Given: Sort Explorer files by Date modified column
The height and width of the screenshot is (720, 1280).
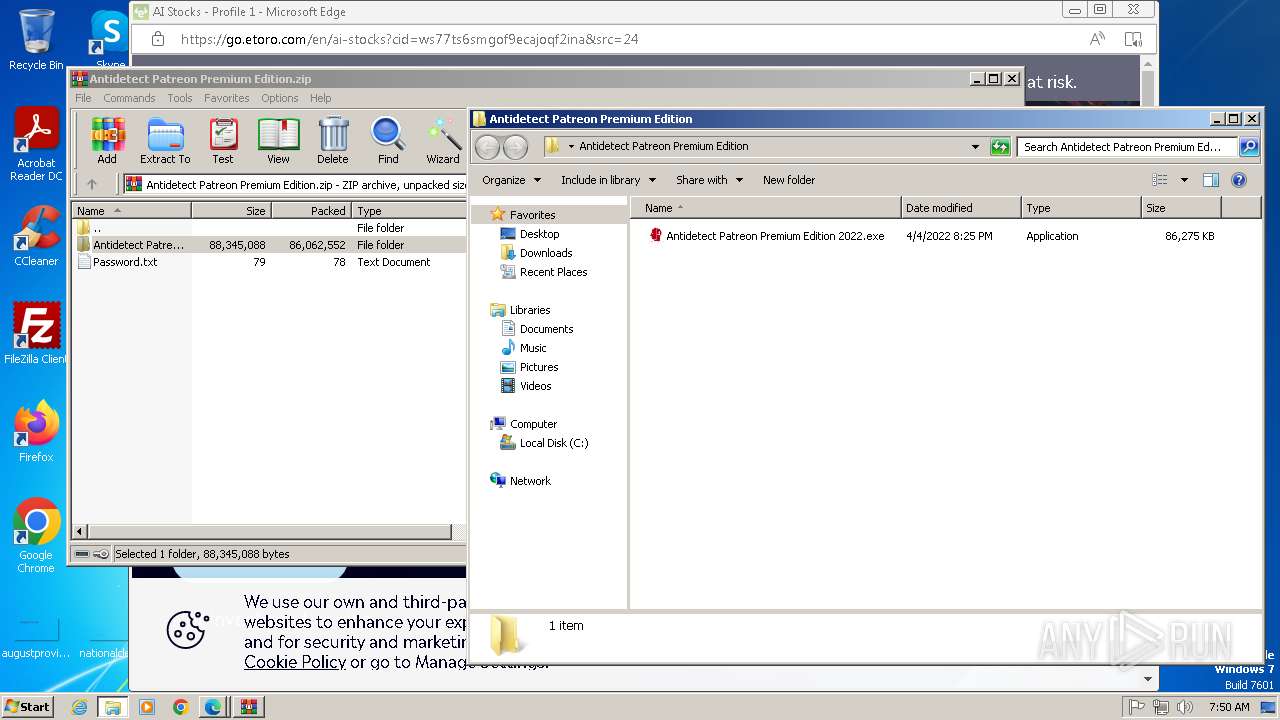Looking at the screenshot, I should (x=961, y=208).
